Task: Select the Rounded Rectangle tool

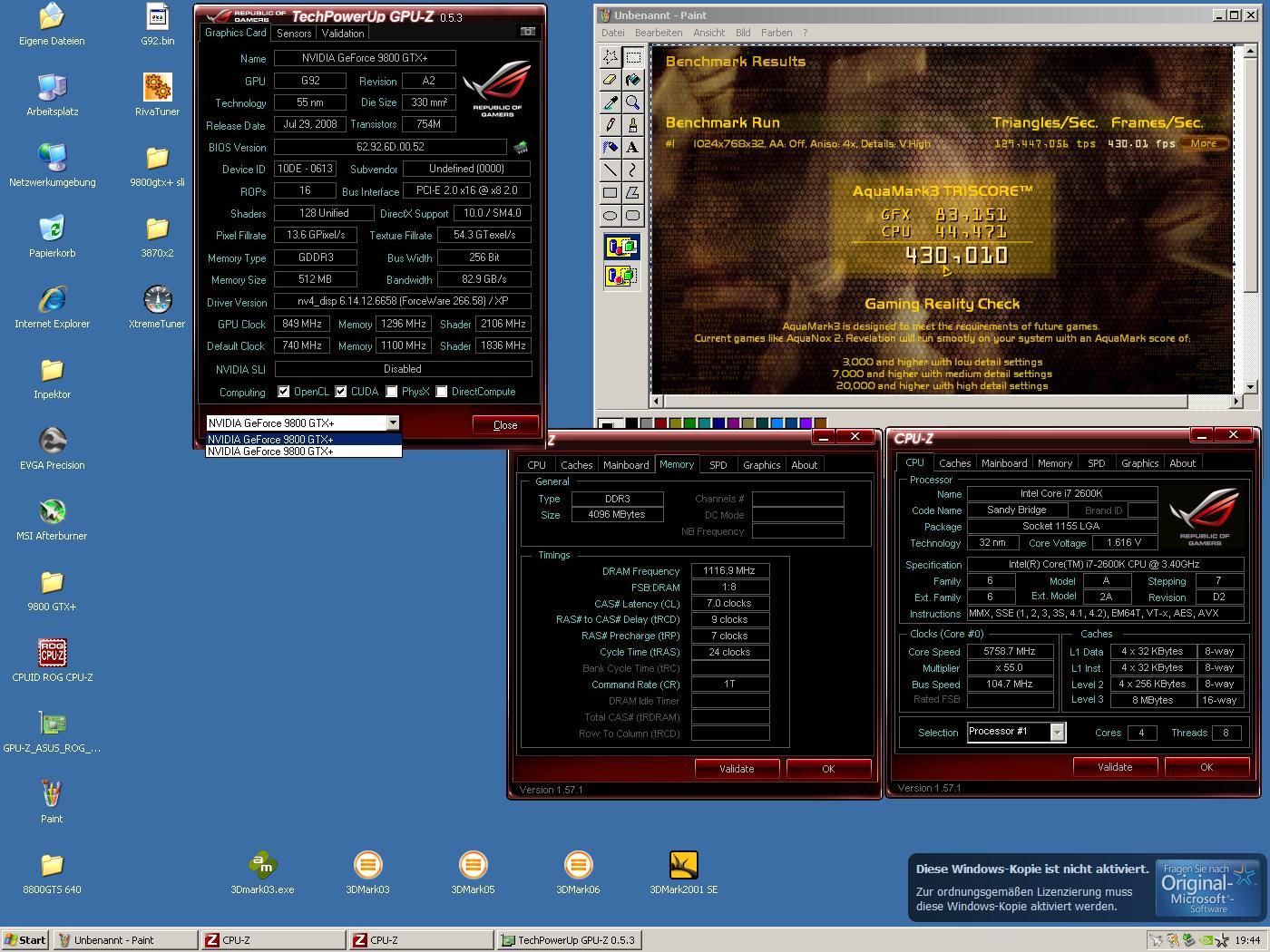Action: [632, 215]
